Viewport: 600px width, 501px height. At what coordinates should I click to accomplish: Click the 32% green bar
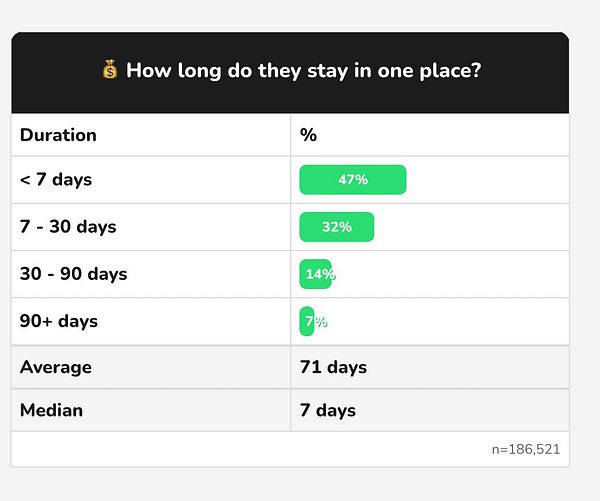tap(337, 227)
